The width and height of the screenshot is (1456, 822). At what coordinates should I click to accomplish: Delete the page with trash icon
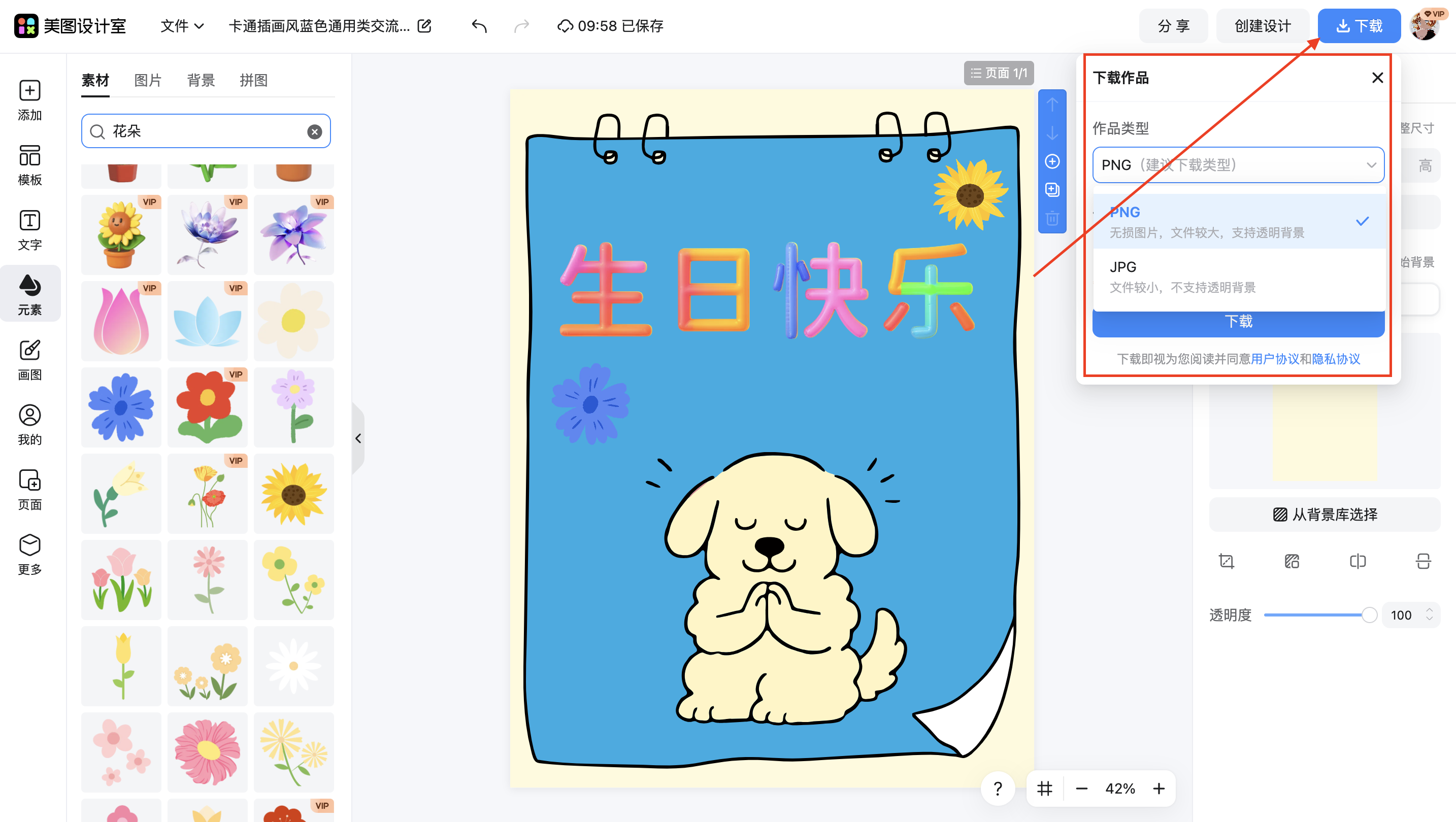1052,218
